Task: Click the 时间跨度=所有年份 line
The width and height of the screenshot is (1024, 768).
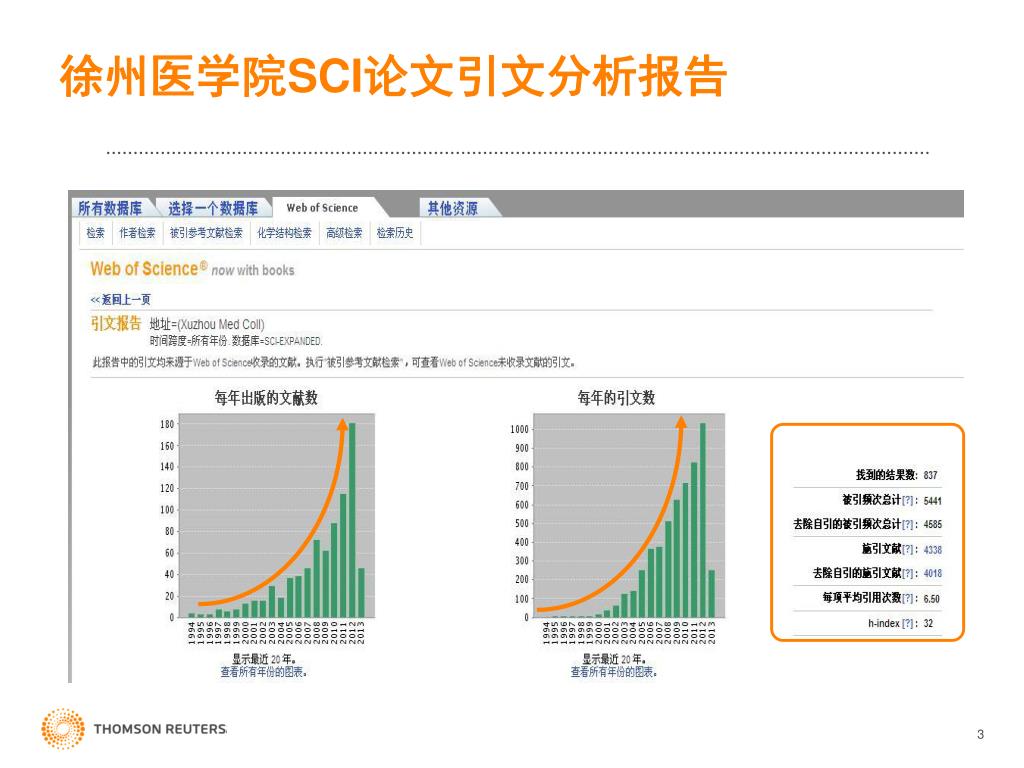Action: 236,341
